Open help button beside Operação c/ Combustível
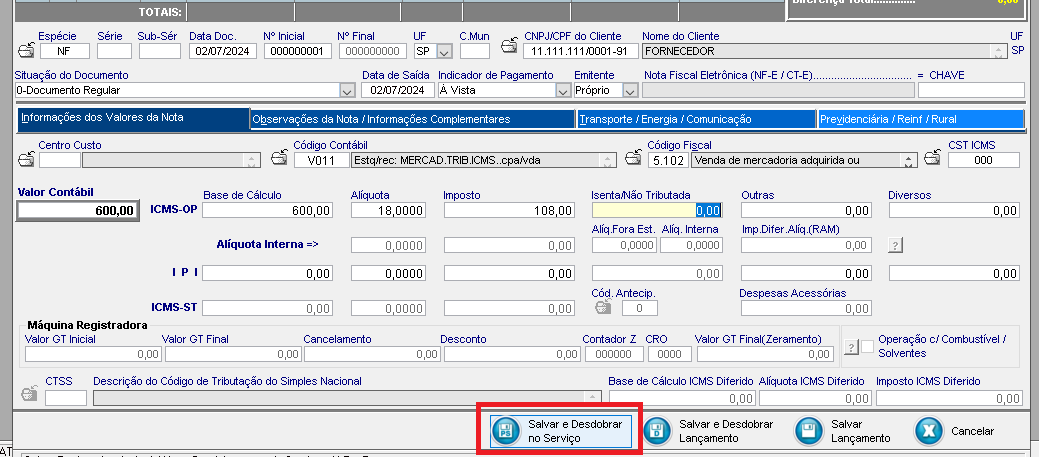The width and height of the screenshot is (1039, 457). click(851, 346)
